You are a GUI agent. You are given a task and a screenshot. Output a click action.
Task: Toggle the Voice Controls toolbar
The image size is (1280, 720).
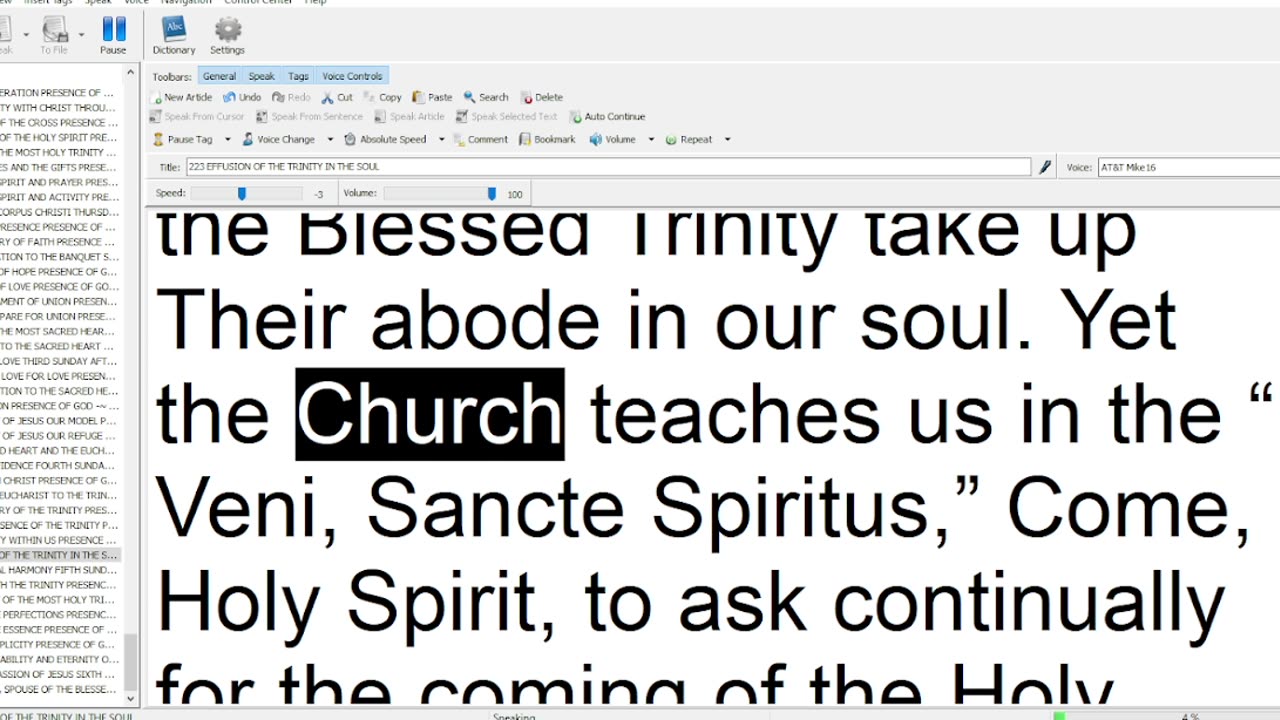click(352, 76)
